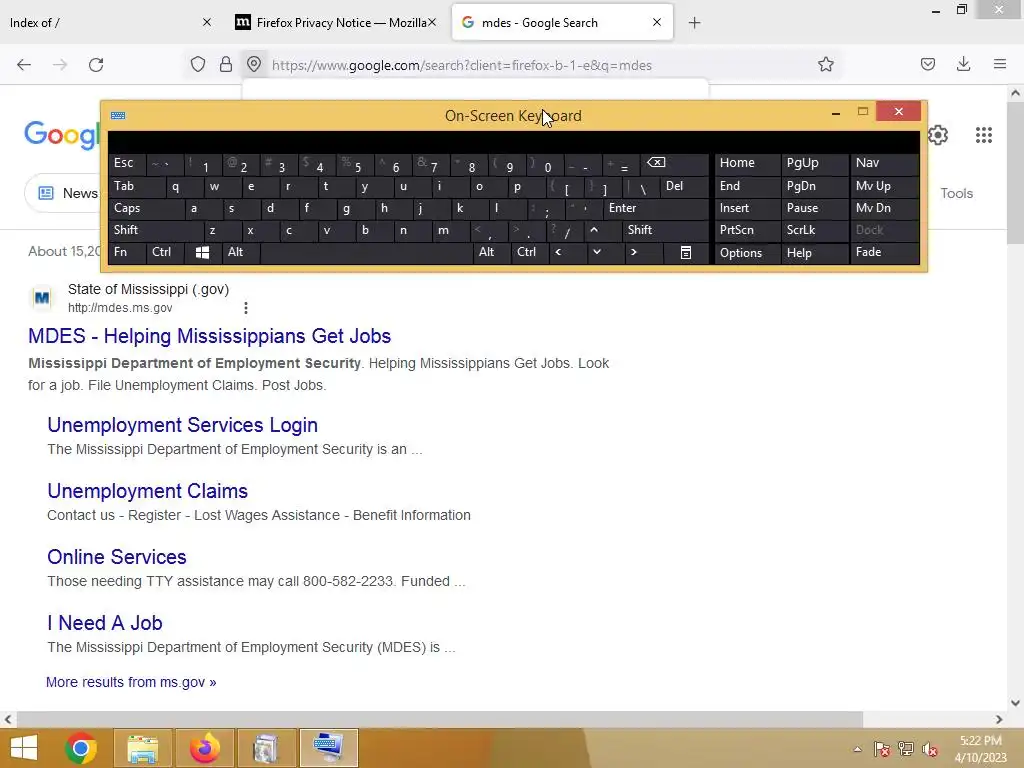Toggle left Ctrl key on On-Screen Keyboard
The image size is (1024, 768).
click(165, 253)
